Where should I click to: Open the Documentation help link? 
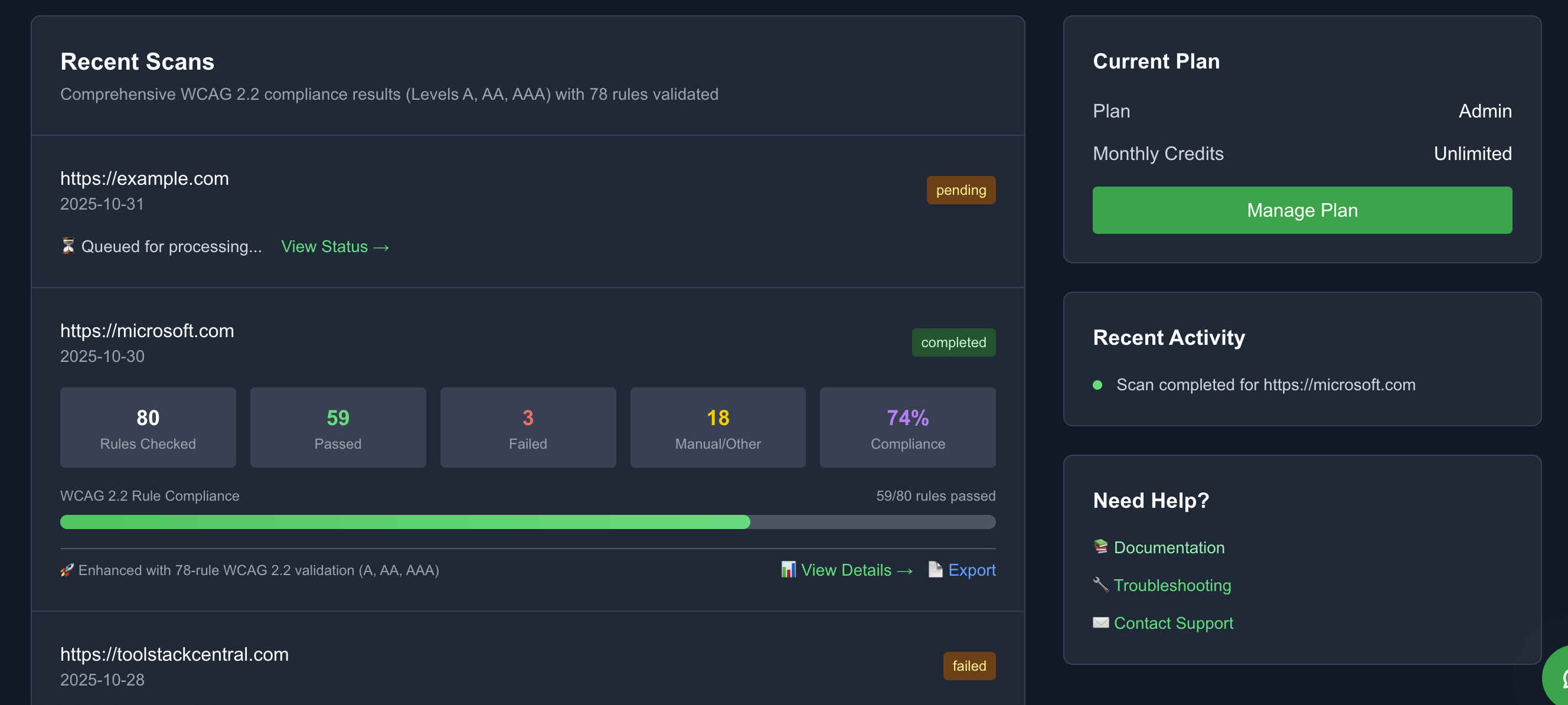(1169, 547)
